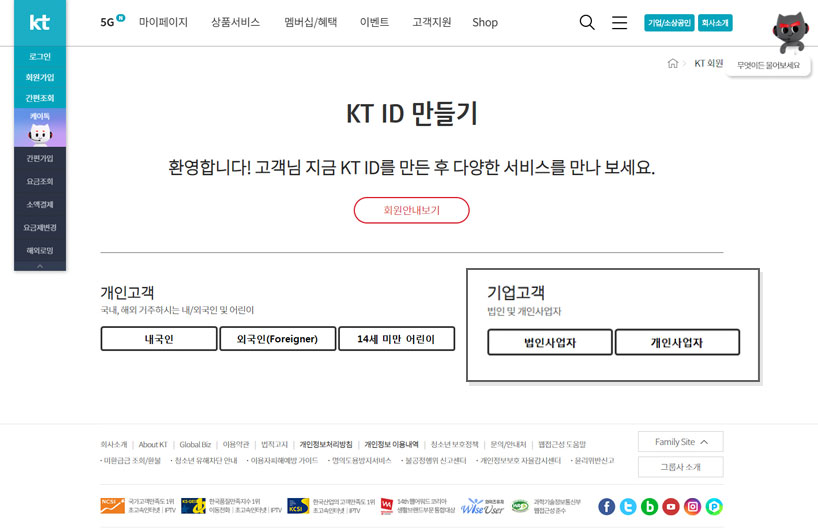Image resolution: width=818 pixels, height=528 pixels.
Task: Open the 법적고지 footer link
Action: tap(274, 445)
